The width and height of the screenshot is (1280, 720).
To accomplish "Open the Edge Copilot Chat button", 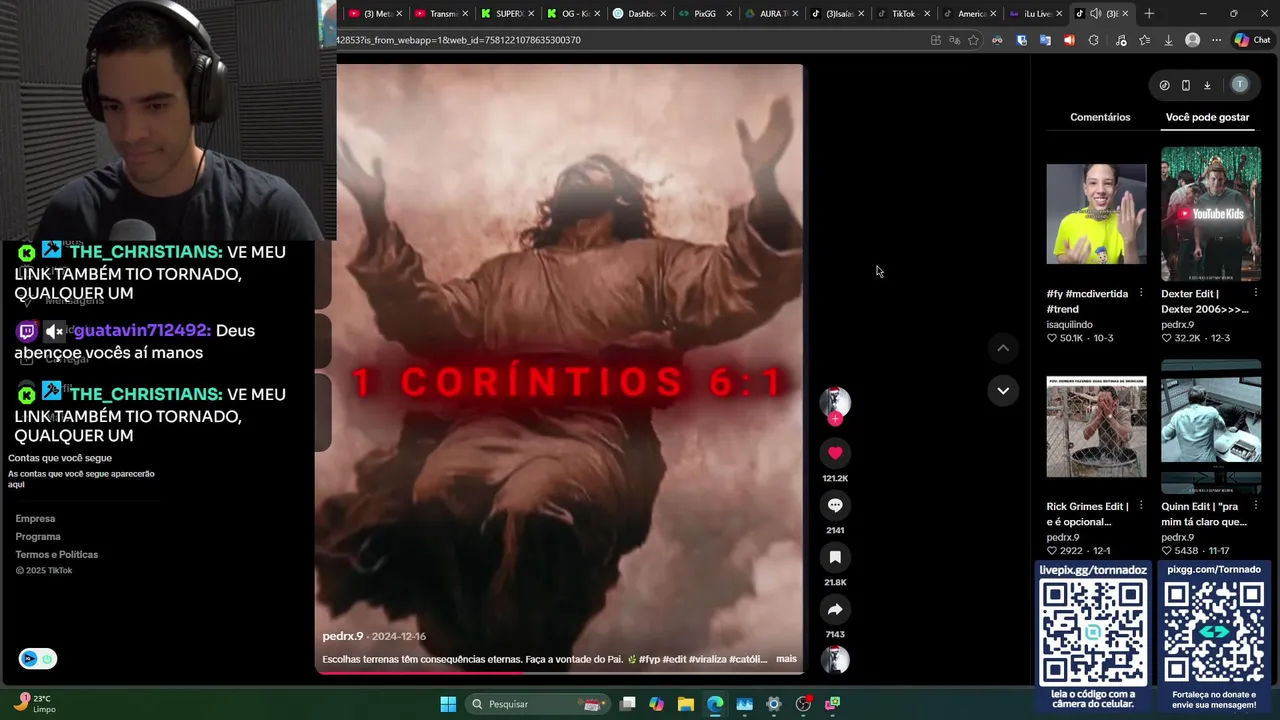I will point(1252,40).
